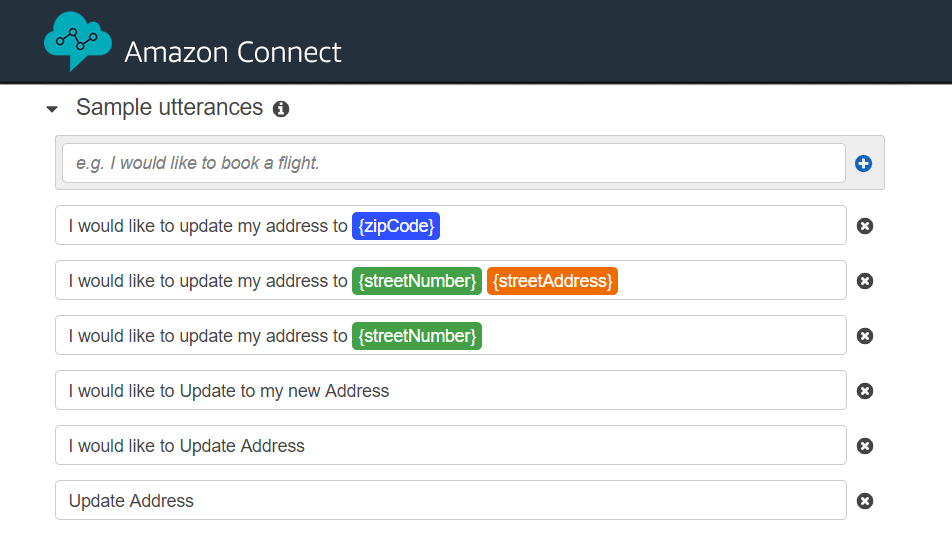Click the Sample utterances heading
952x535 pixels.
tap(169, 108)
